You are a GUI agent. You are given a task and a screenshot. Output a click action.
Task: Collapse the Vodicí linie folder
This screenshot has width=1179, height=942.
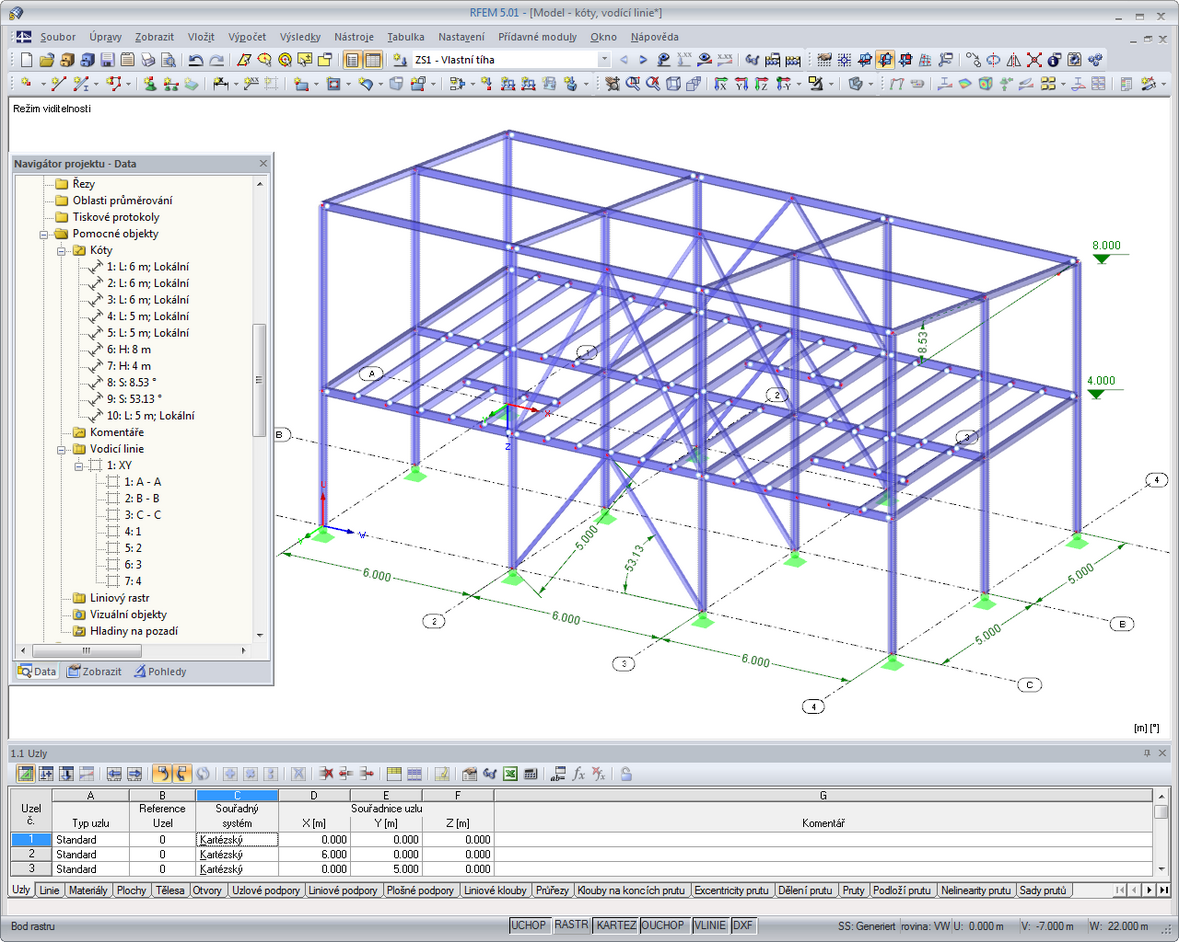point(62,449)
